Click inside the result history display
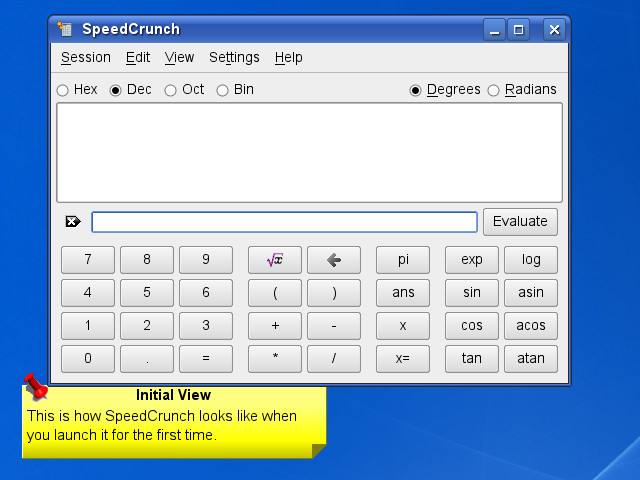 [x=309, y=153]
